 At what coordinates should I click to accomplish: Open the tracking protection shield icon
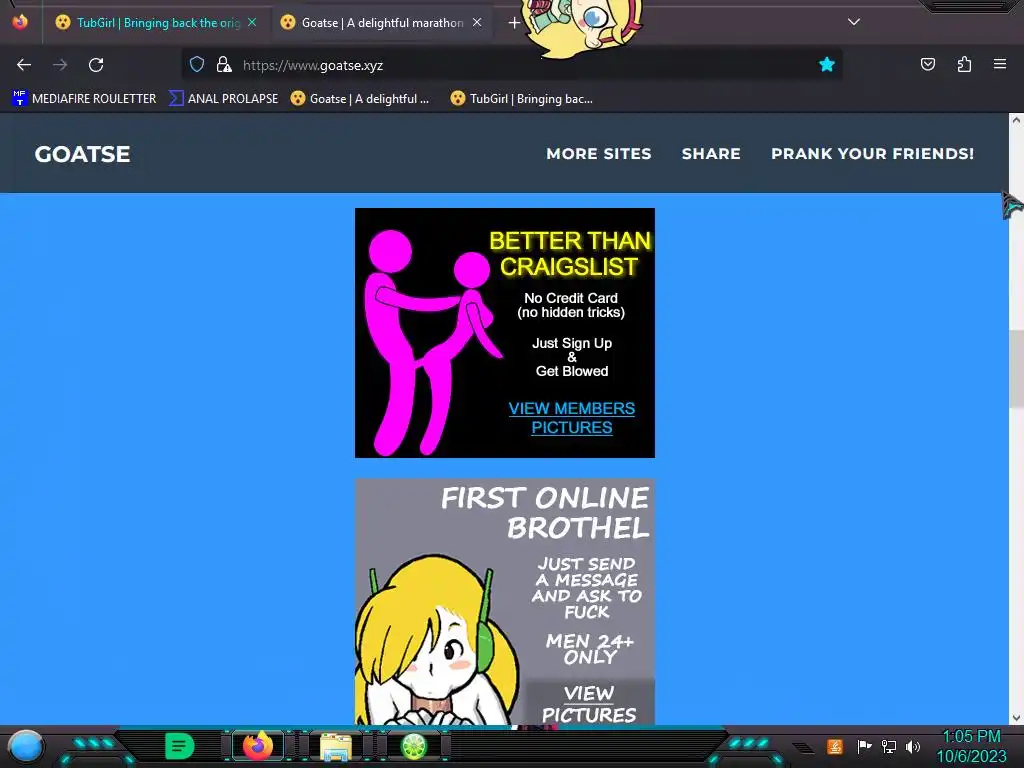pos(197,65)
